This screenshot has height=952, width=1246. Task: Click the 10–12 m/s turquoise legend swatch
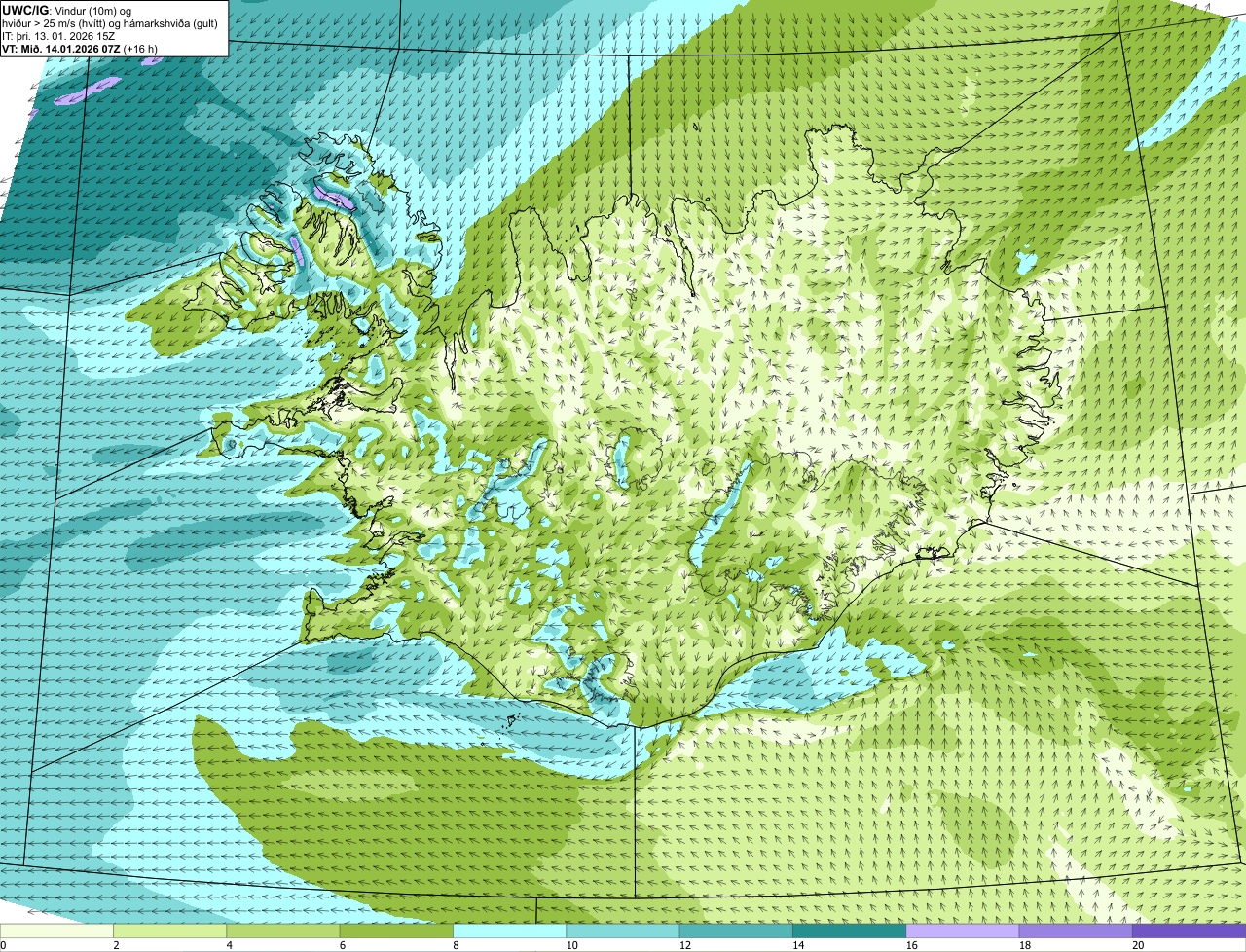[623, 932]
